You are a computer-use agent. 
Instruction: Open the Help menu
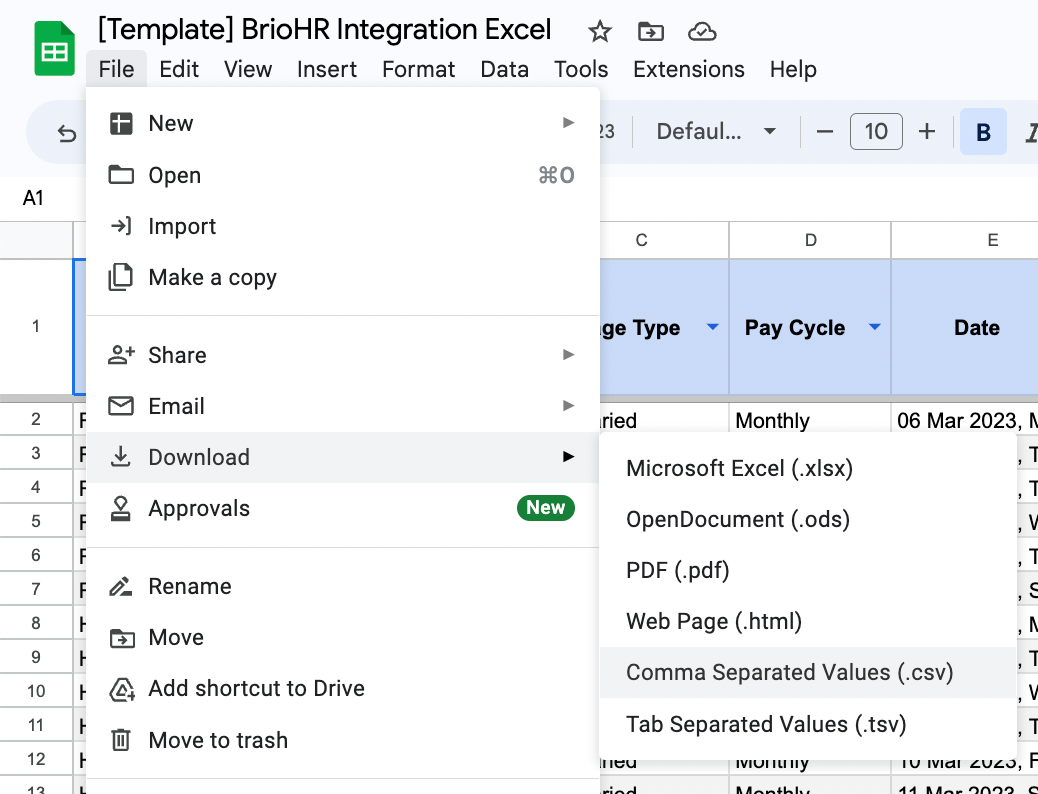(793, 69)
